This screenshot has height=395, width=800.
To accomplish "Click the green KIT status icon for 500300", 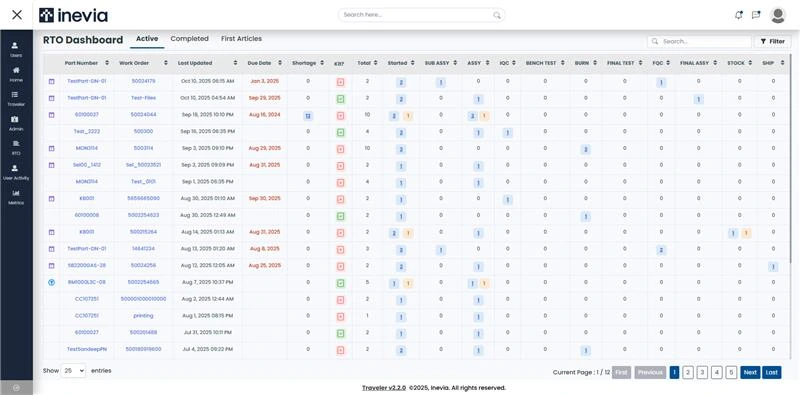I will (340, 133).
